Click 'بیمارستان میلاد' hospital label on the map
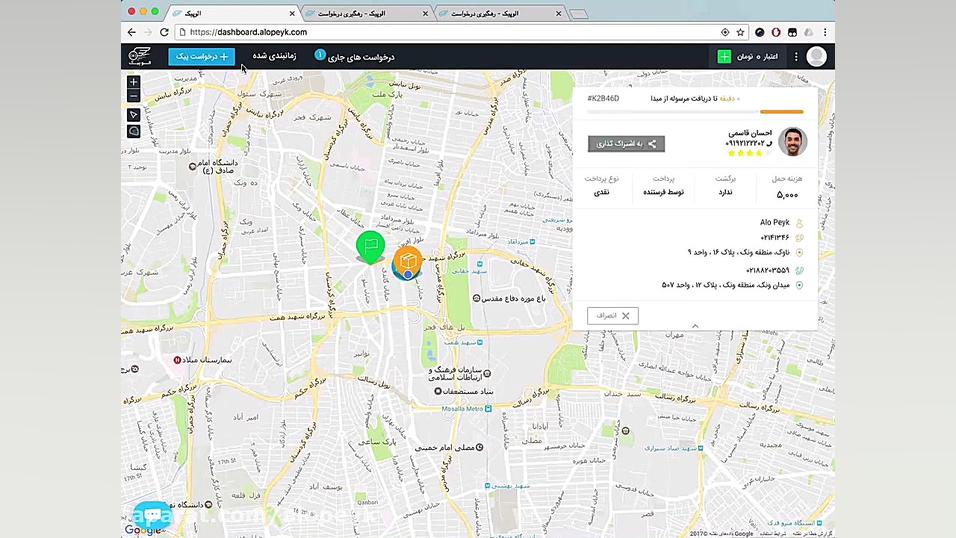The width and height of the screenshot is (956, 538). (x=207, y=360)
